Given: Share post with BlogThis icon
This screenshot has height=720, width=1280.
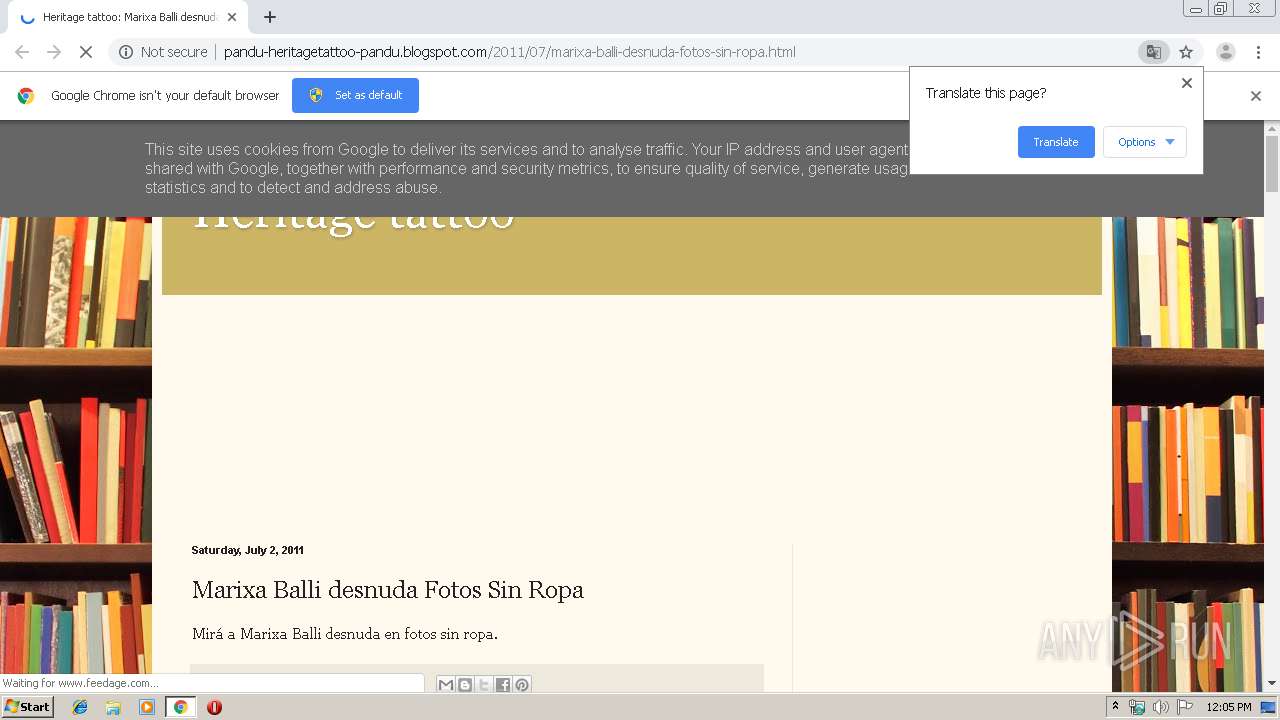Looking at the screenshot, I should coord(465,685).
